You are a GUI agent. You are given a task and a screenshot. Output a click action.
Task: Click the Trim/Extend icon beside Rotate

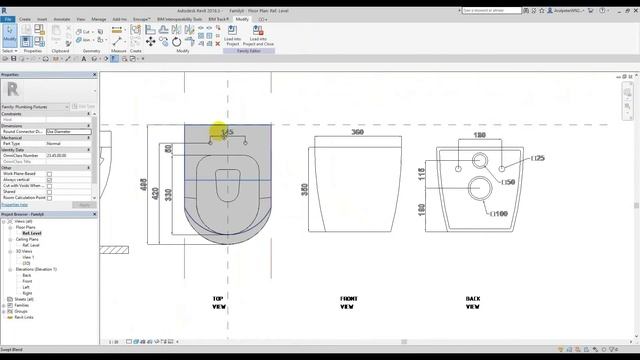(189, 41)
